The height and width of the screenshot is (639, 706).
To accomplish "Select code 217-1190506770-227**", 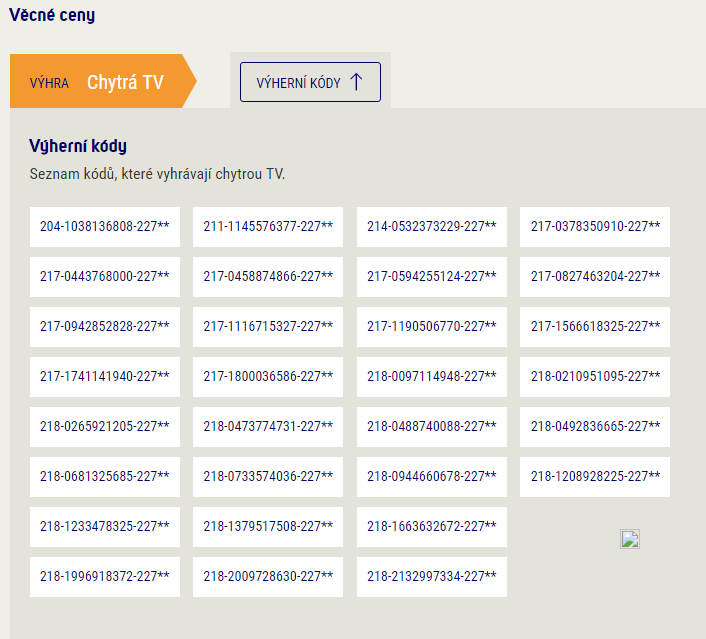I will tap(432, 327).
